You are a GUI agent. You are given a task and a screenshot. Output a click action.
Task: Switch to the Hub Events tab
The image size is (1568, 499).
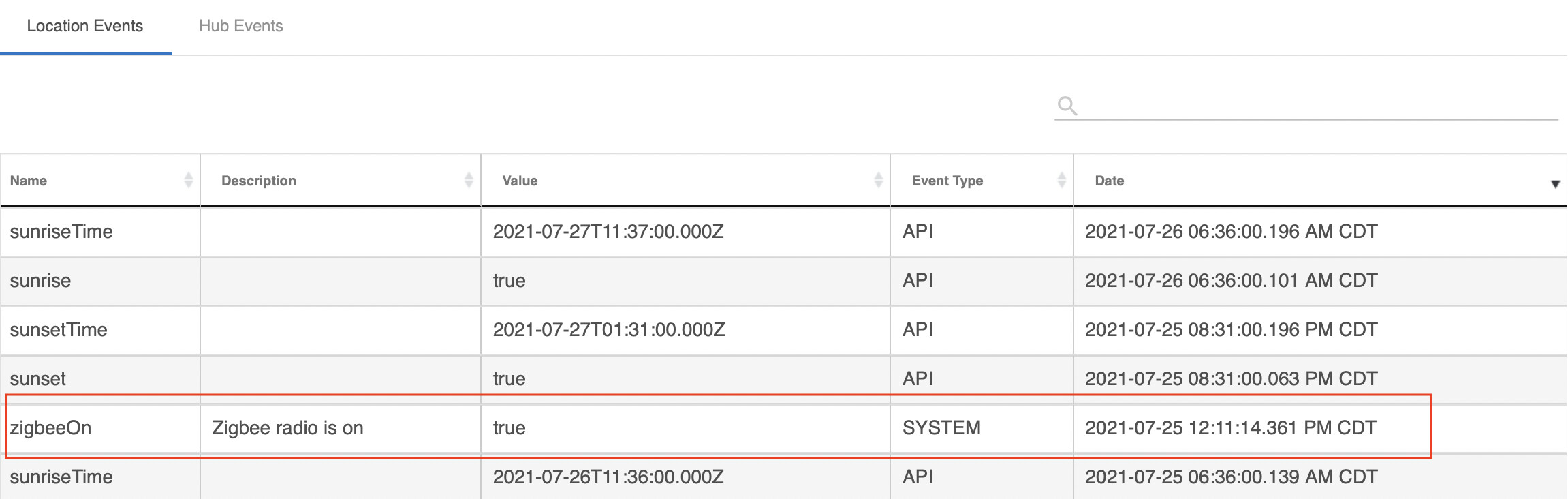tap(240, 26)
